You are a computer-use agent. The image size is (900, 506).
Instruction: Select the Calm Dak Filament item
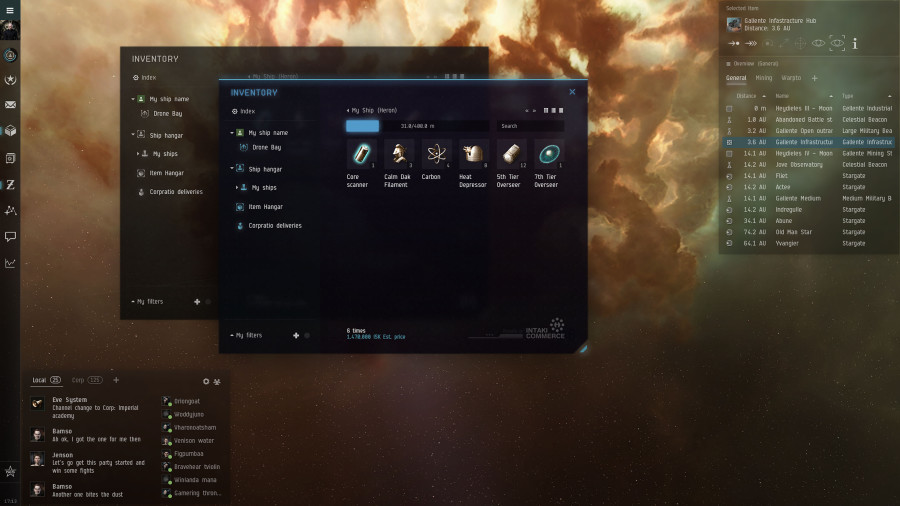pyautogui.click(x=398, y=153)
